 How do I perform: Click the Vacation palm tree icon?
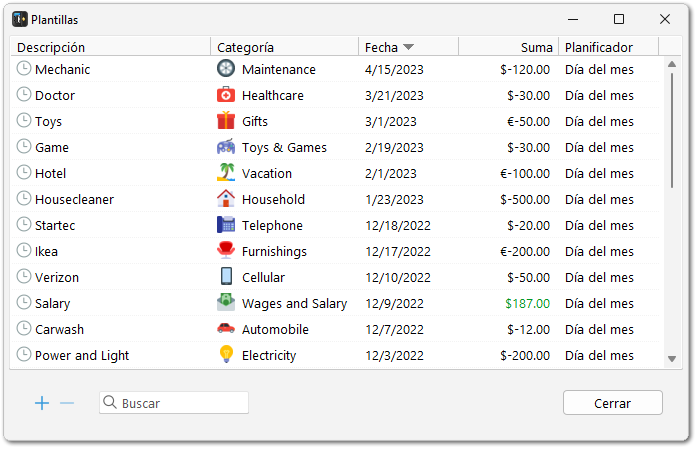coord(226,172)
